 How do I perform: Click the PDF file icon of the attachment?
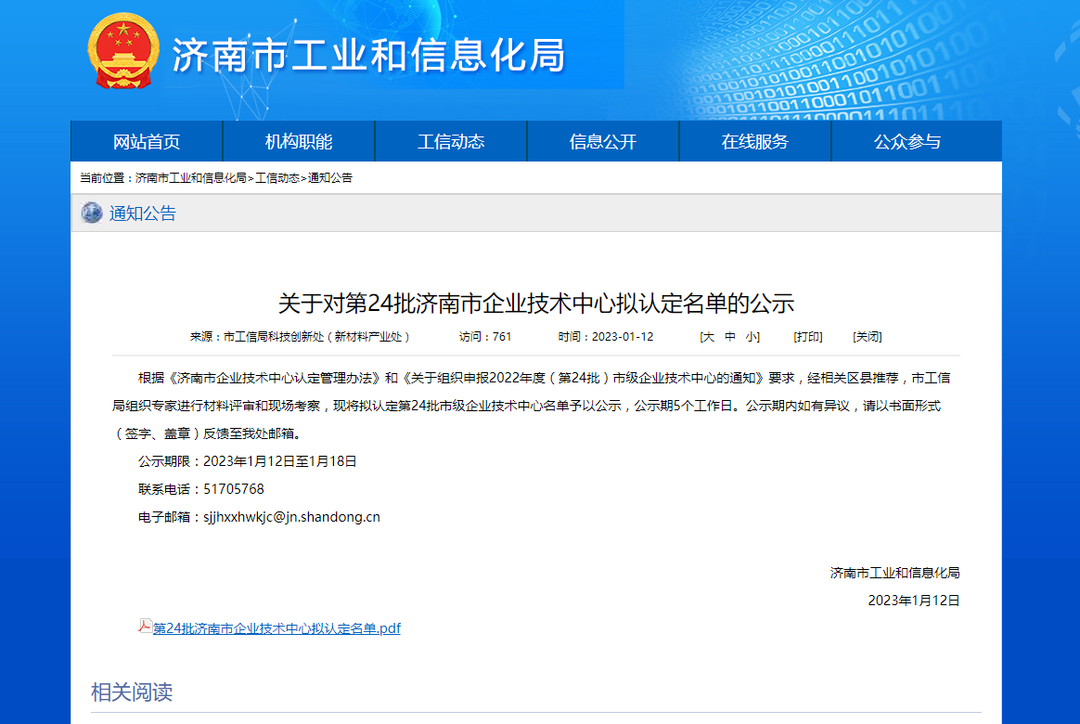point(145,627)
